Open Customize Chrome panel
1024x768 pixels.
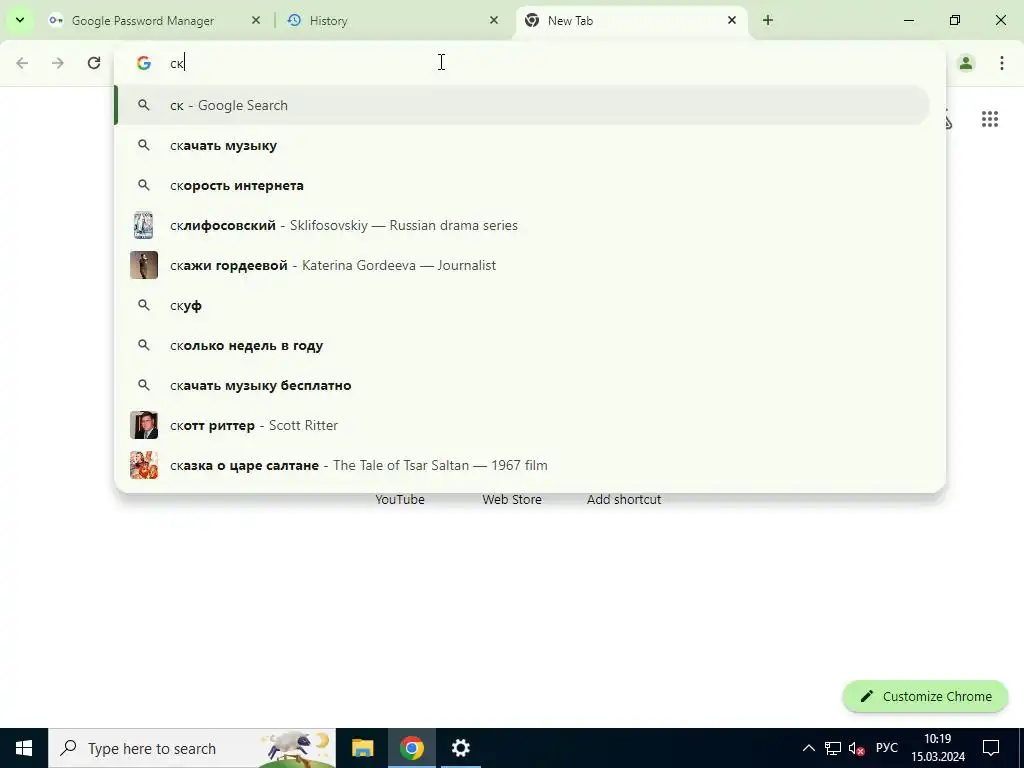coord(925,696)
